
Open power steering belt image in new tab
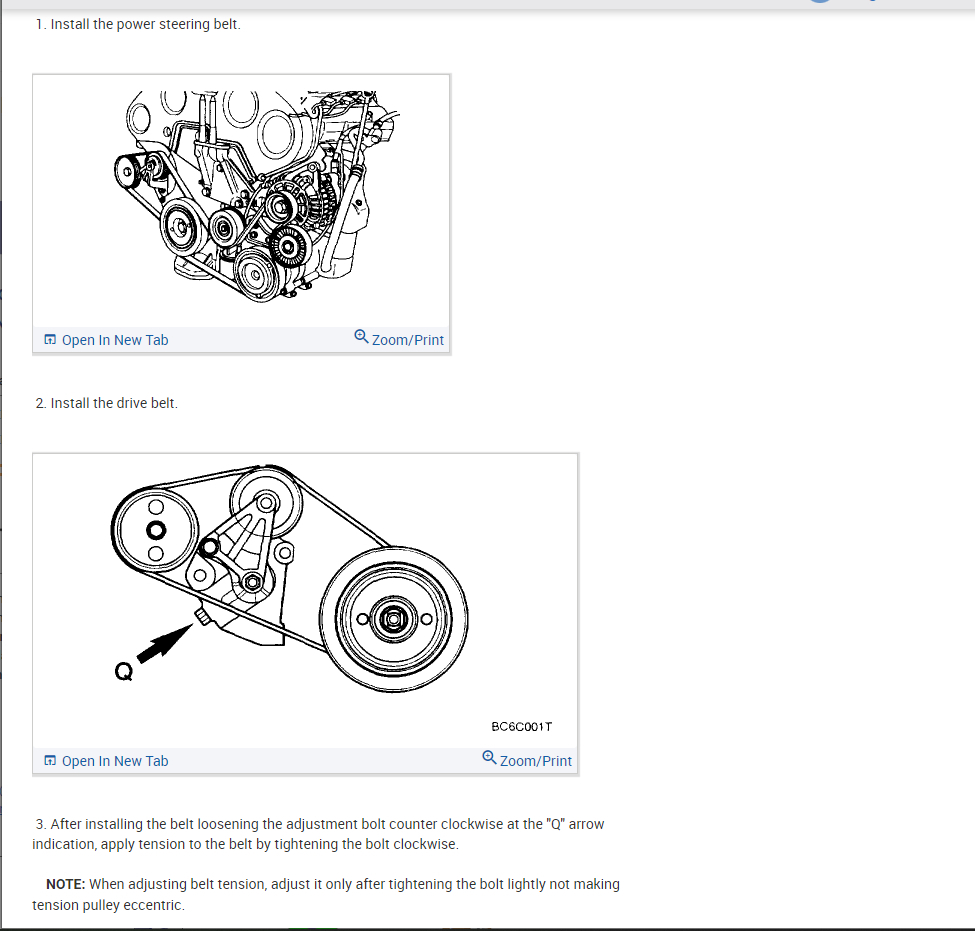coord(106,340)
